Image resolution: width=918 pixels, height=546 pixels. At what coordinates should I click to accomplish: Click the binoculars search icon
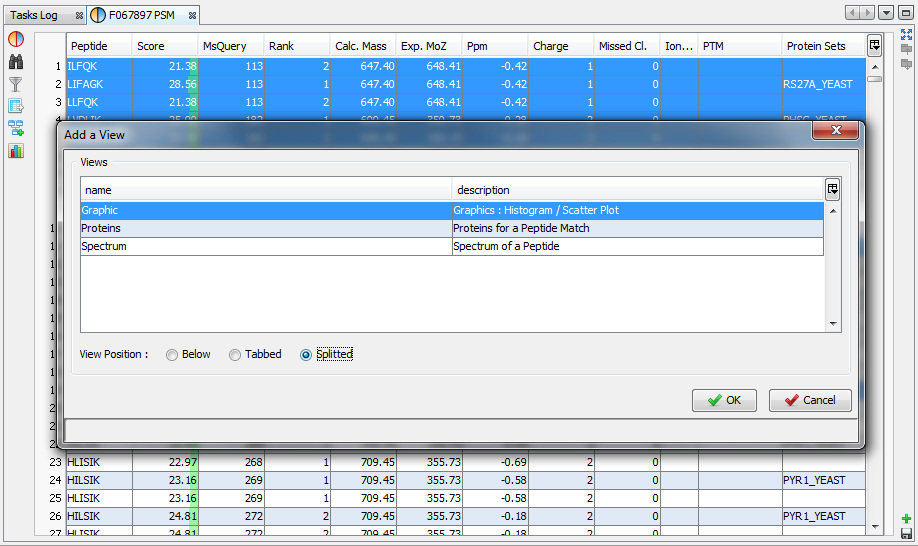[x=16, y=62]
